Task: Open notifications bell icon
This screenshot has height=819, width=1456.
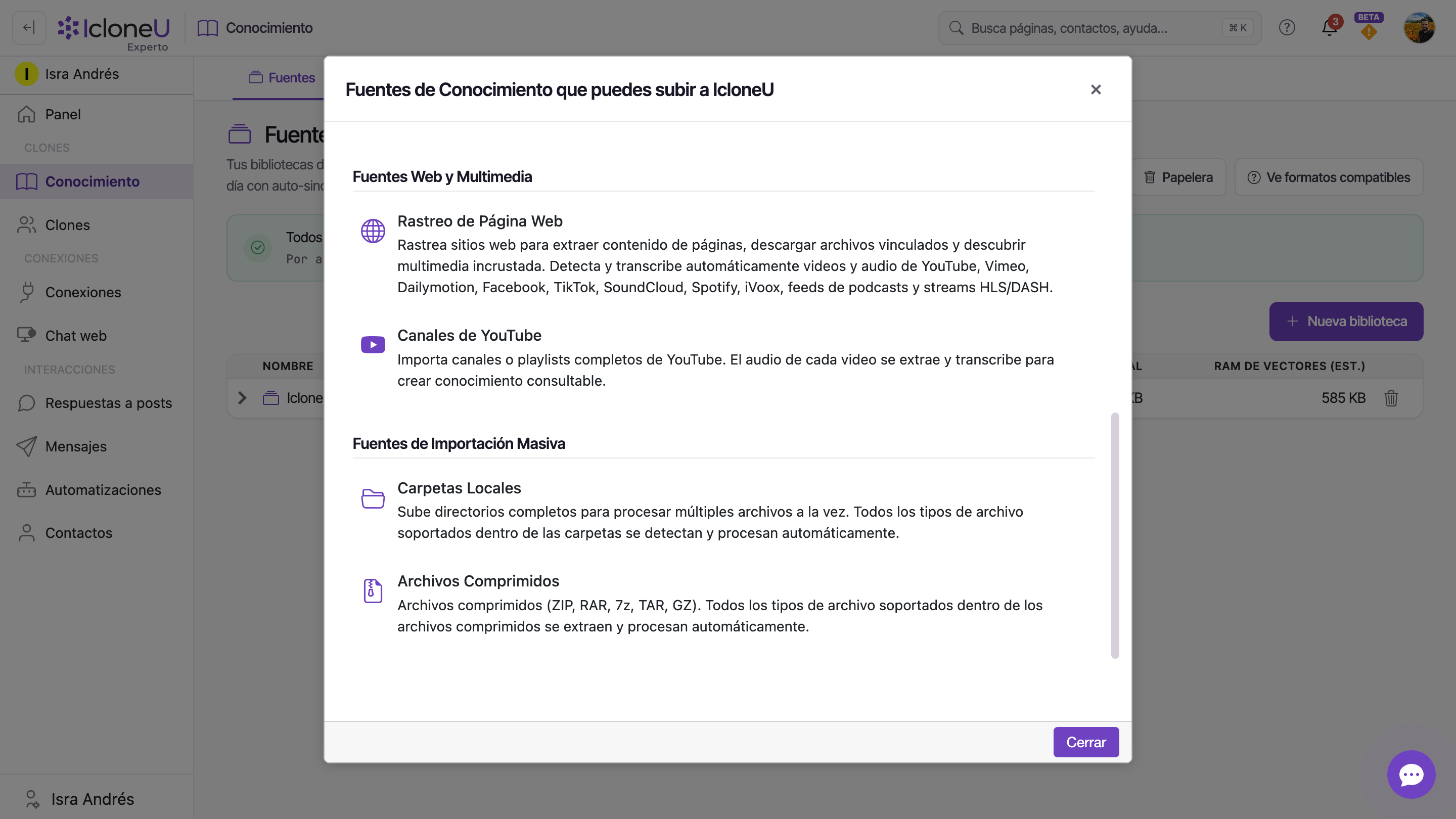Action: coord(1330,28)
